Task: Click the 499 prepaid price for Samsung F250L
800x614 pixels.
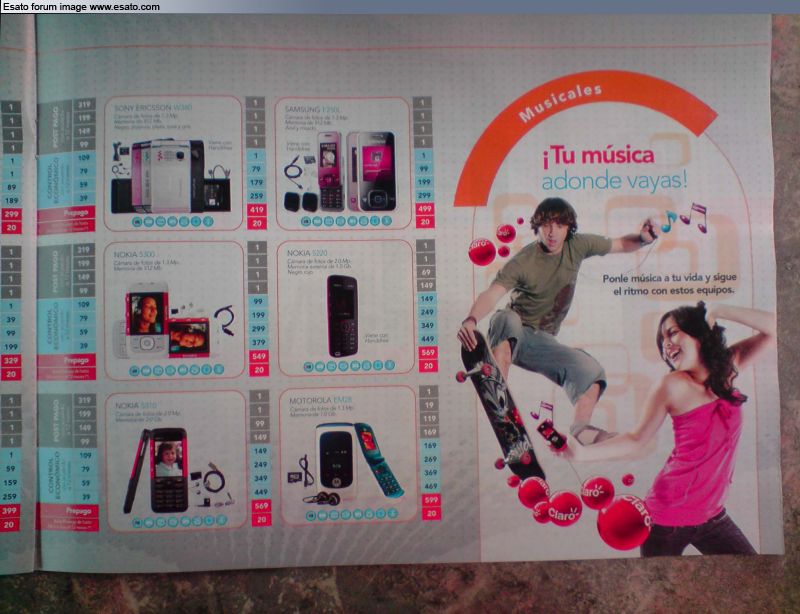Action: point(424,208)
